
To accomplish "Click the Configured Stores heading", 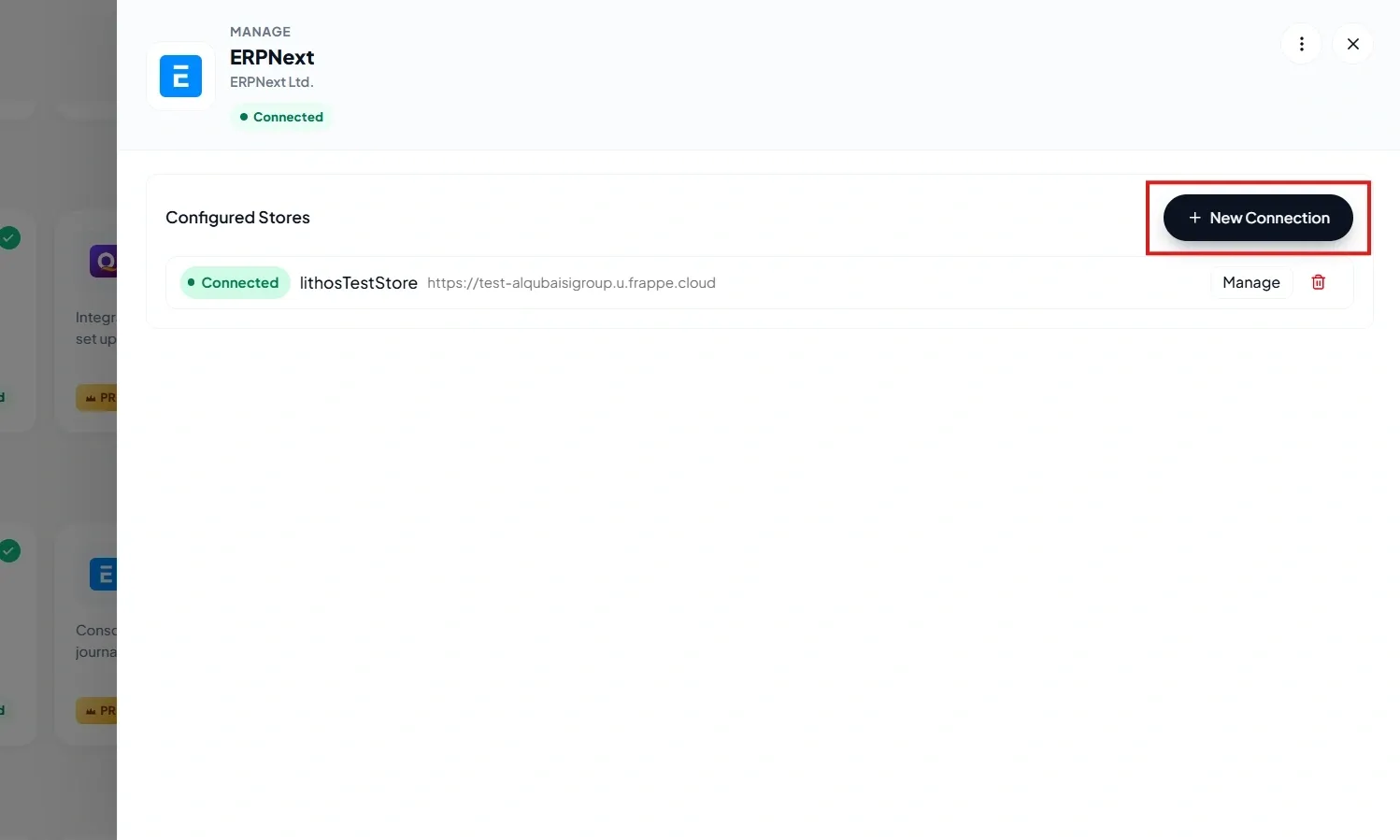I will tap(237, 218).
